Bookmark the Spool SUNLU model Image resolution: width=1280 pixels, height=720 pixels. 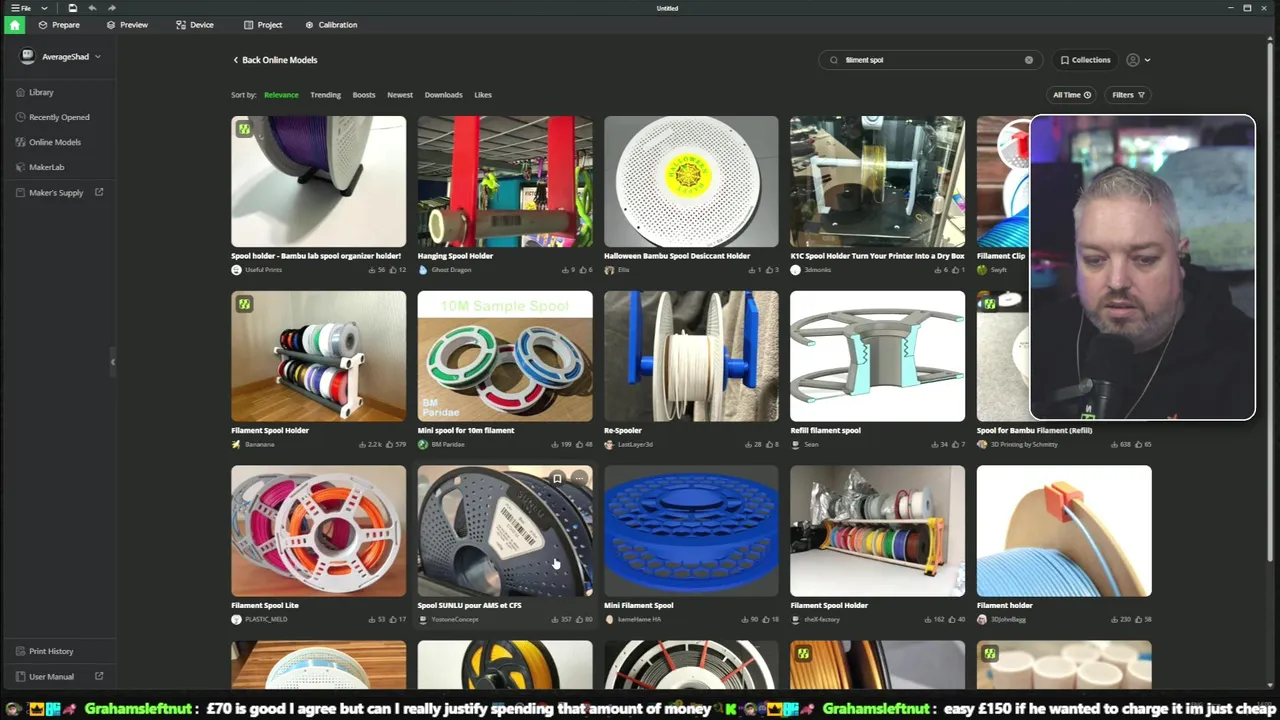pos(557,479)
